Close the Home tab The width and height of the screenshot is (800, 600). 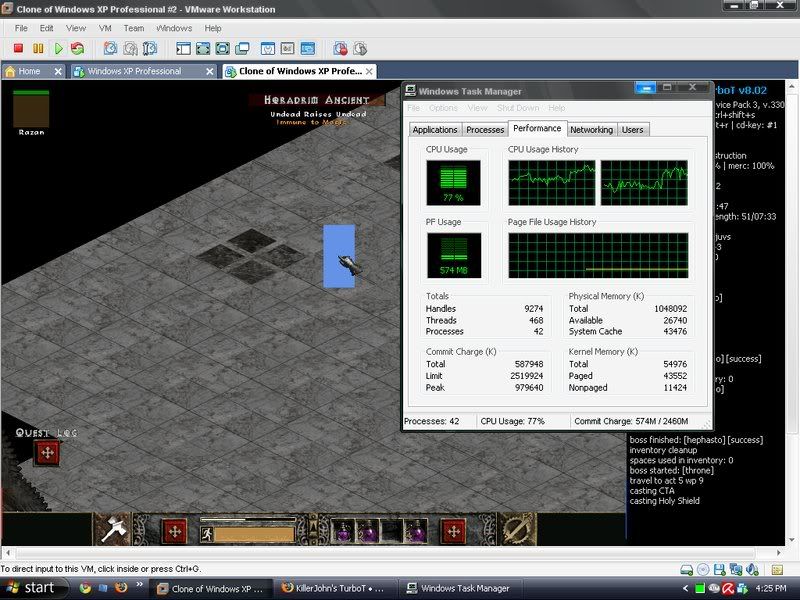coord(58,71)
